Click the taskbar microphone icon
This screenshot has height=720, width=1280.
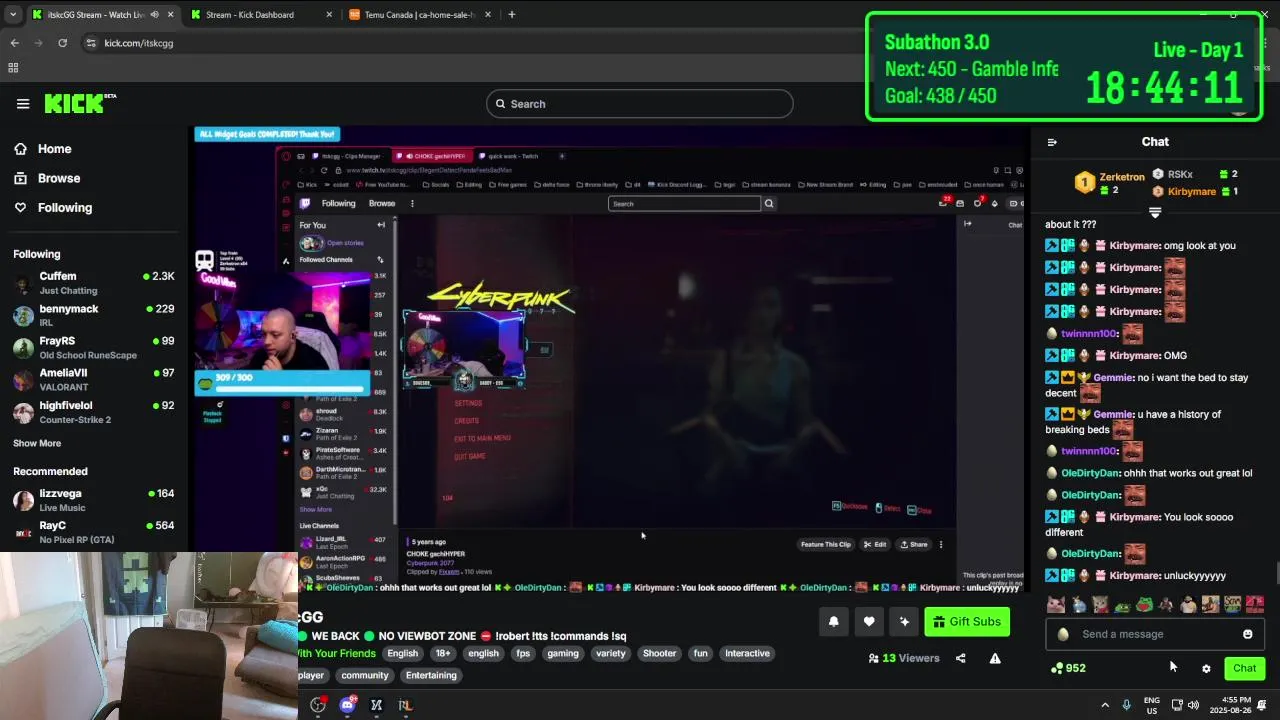pyautogui.click(x=1127, y=705)
